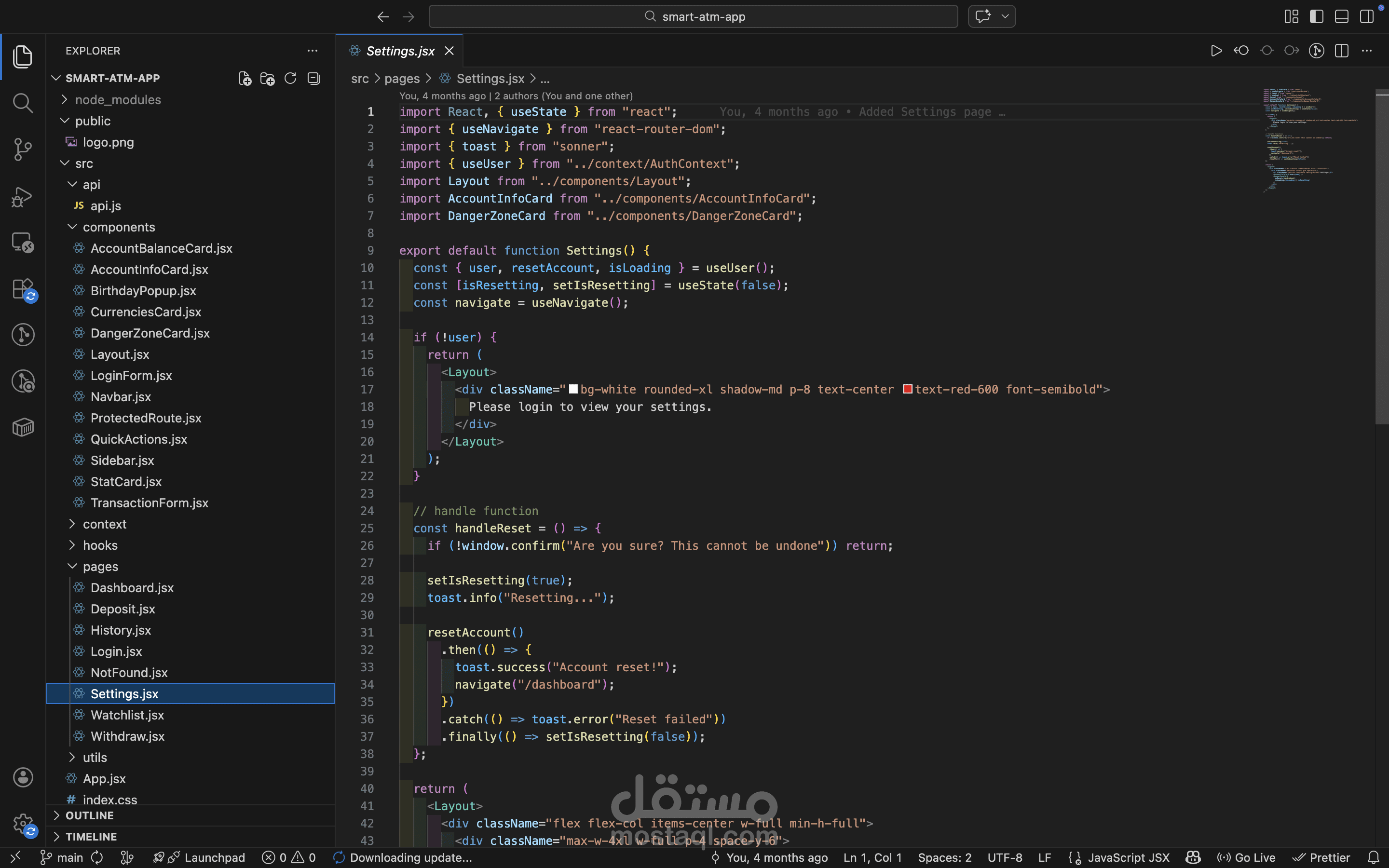The height and width of the screenshot is (868, 1389).
Task: Click New File icon in explorer header
Action: pyautogui.click(x=245, y=79)
